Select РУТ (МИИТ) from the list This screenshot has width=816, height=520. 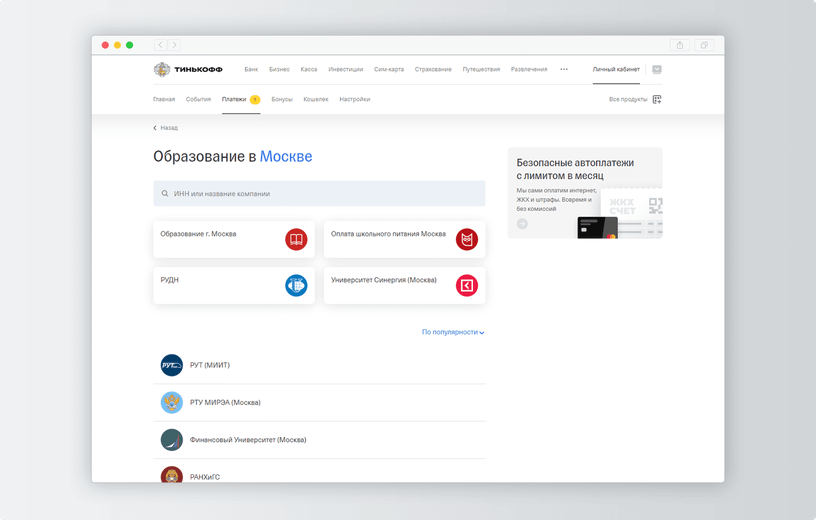319,365
